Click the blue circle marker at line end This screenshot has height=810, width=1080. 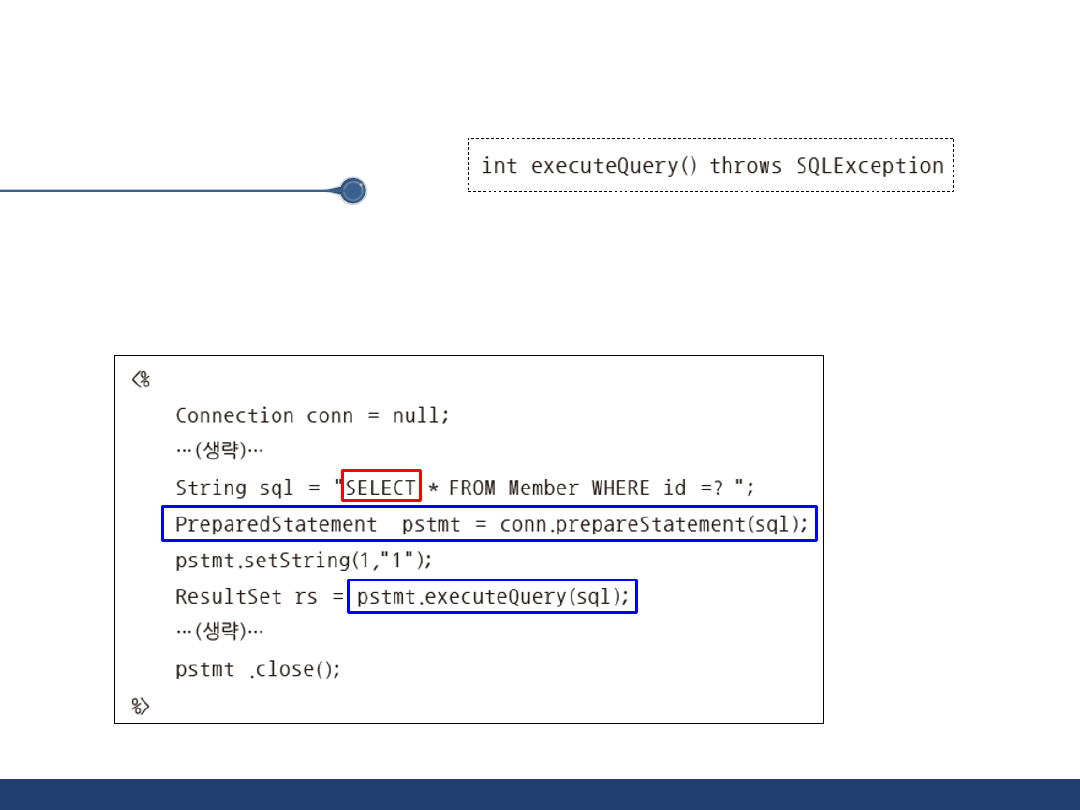pyautogui.click(x=352, y=191)
